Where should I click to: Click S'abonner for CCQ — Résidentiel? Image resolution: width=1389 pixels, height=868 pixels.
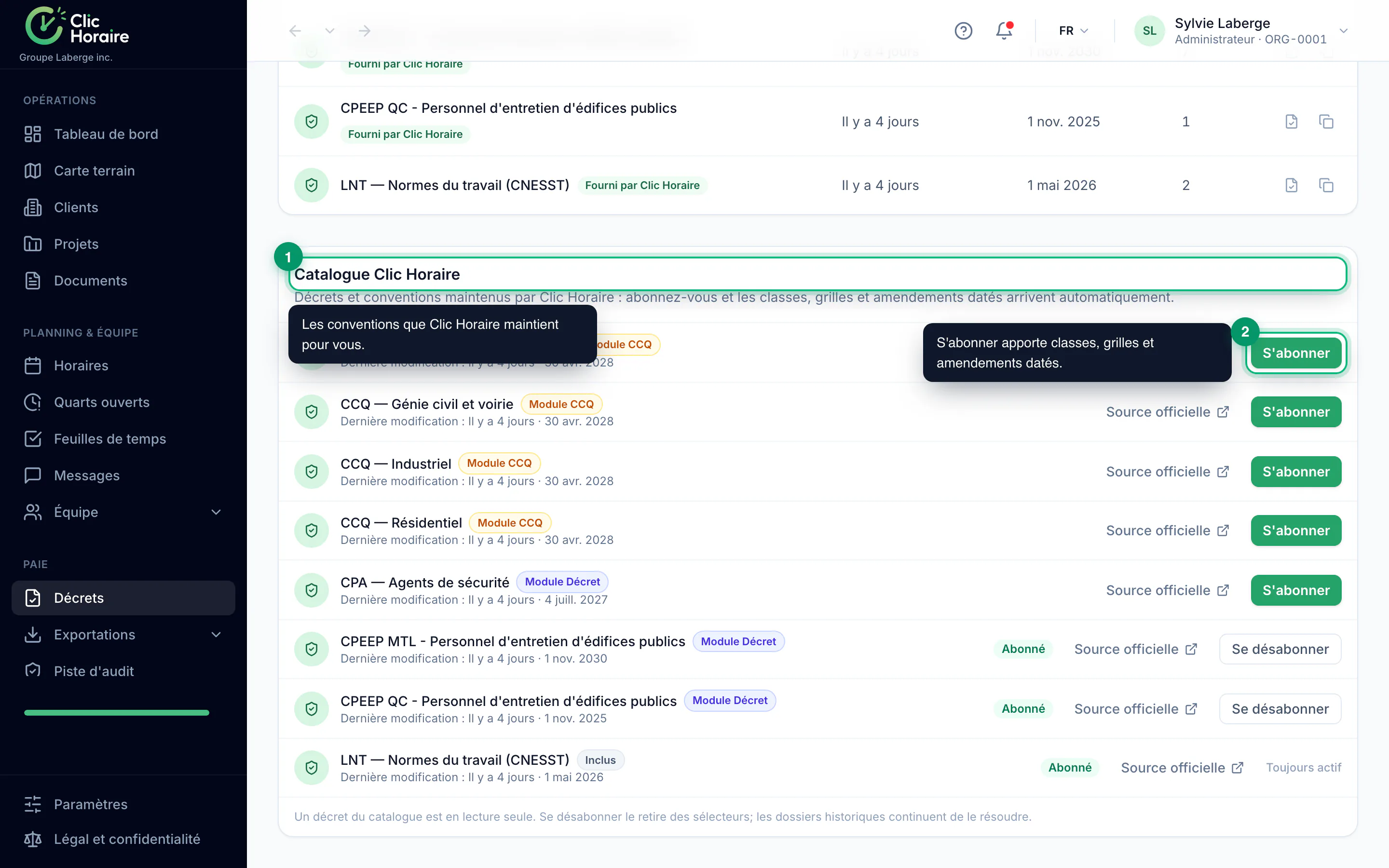(x=1296, y=530)
